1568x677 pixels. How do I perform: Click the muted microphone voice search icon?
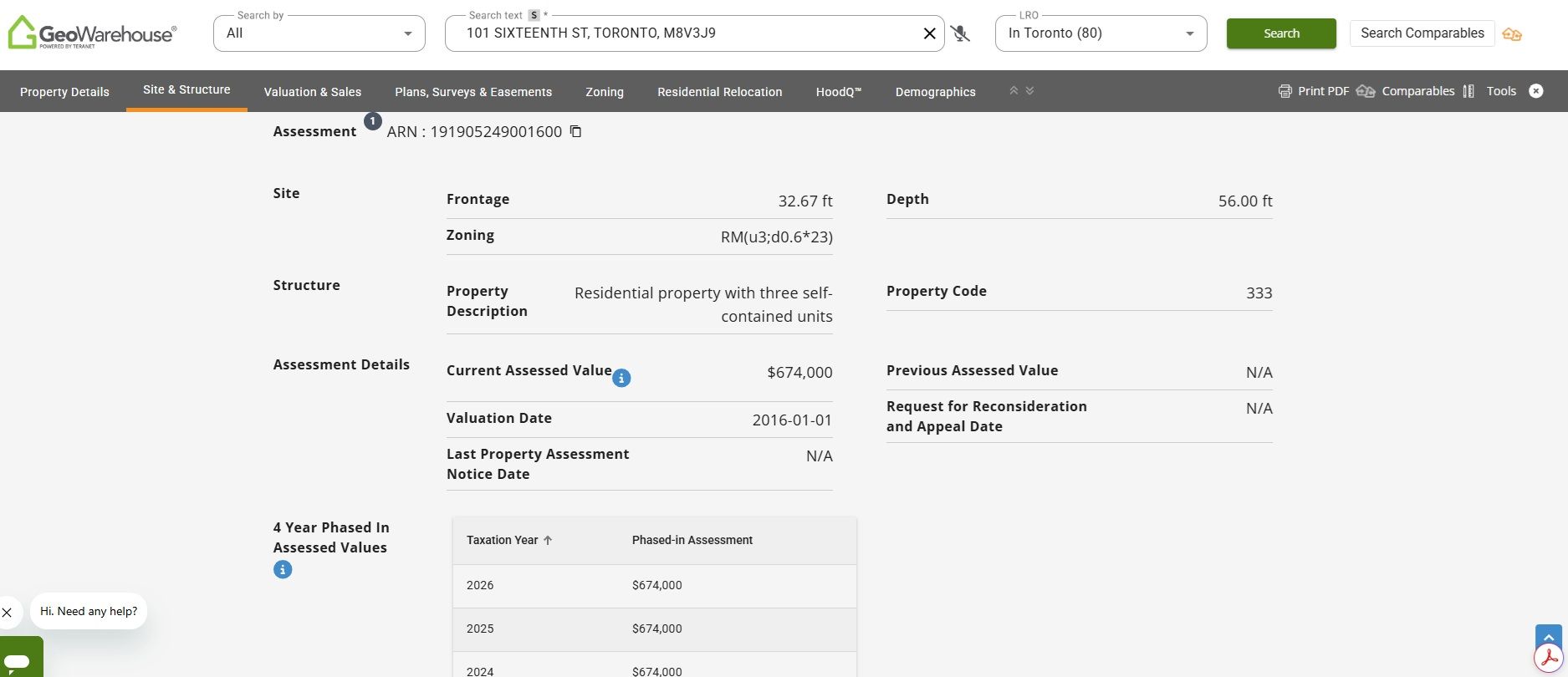(960, 33)
